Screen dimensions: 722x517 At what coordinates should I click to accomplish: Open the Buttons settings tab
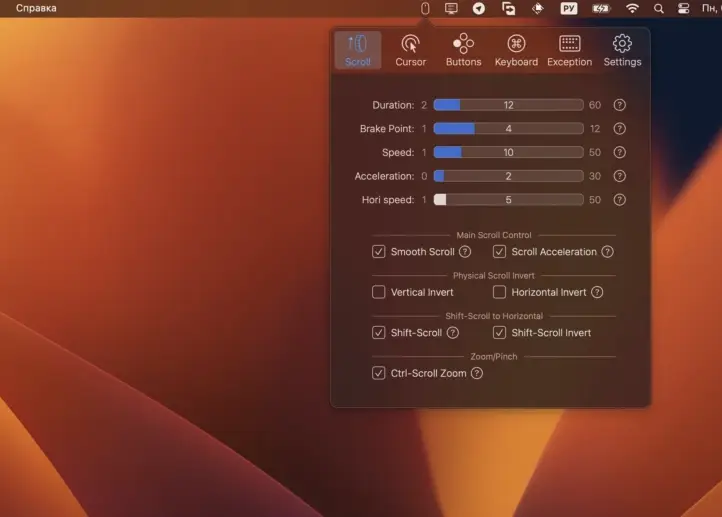[463, 50]
